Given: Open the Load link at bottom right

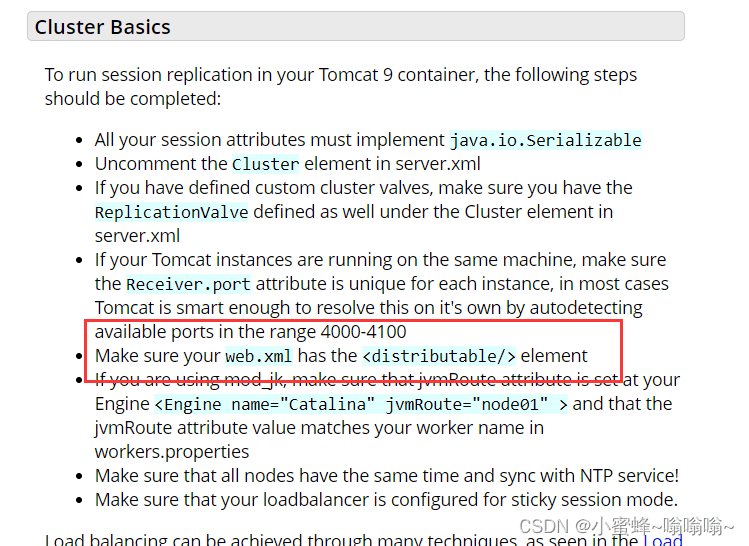Looking at the screenshot, I should (663, 540).
